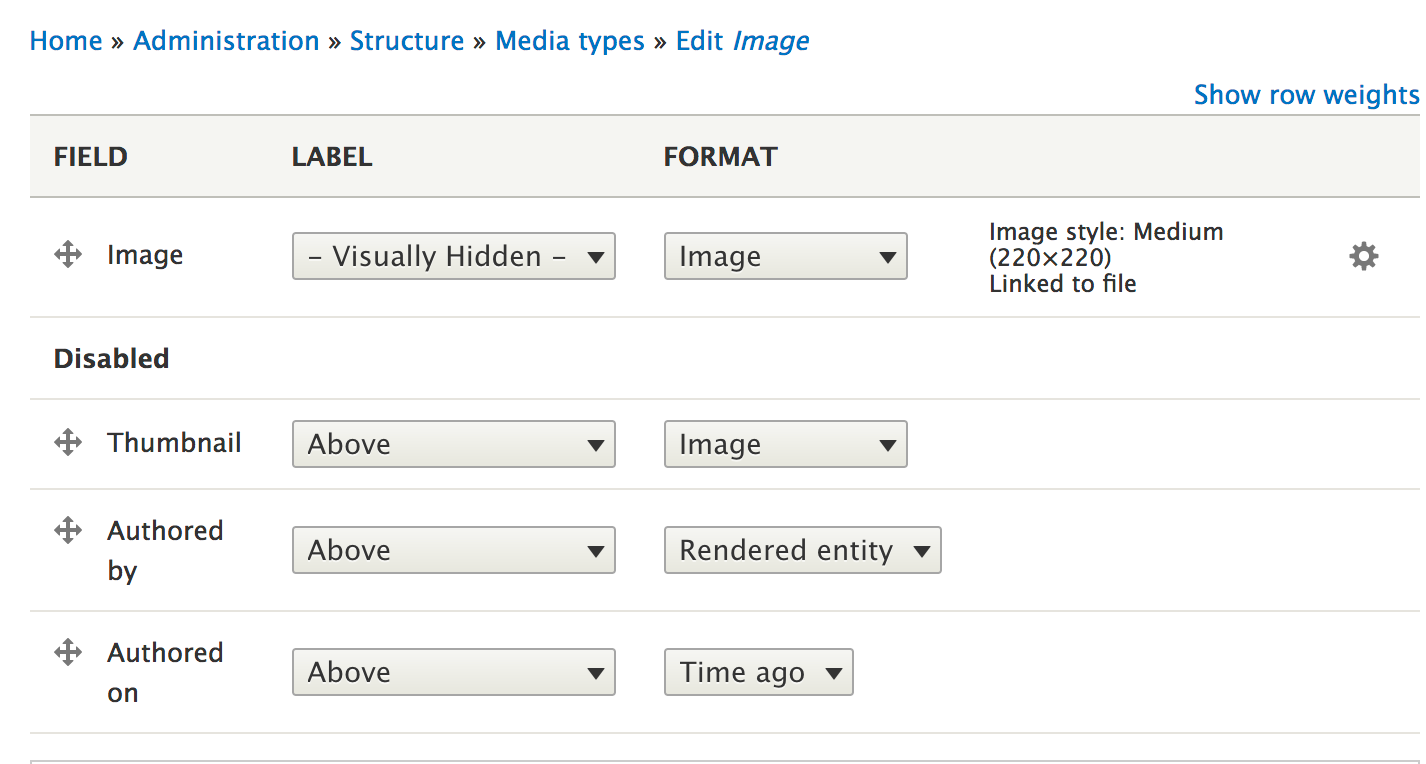Click the drag handle next to Authored on
This screenshot has height=764, width=1426.
pyautogui.click(x=67, y=651)
